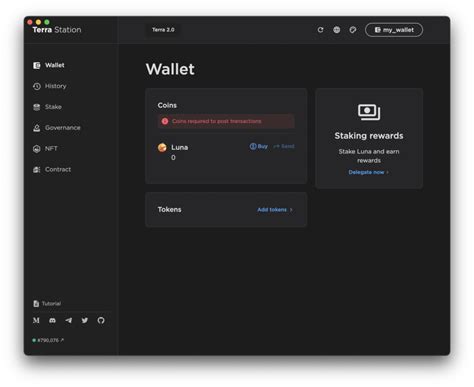This screenshot has width=474, height=387.
Task: Open the Medium social icon
Action: [36, 320]
